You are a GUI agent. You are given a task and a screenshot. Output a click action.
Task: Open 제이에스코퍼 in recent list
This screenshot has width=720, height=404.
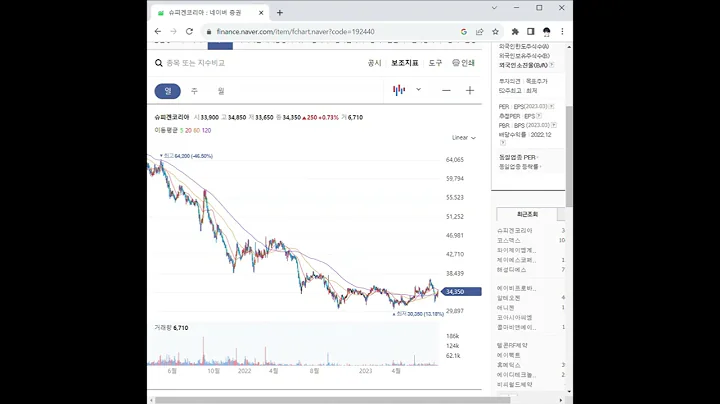[x=516, y=260]
